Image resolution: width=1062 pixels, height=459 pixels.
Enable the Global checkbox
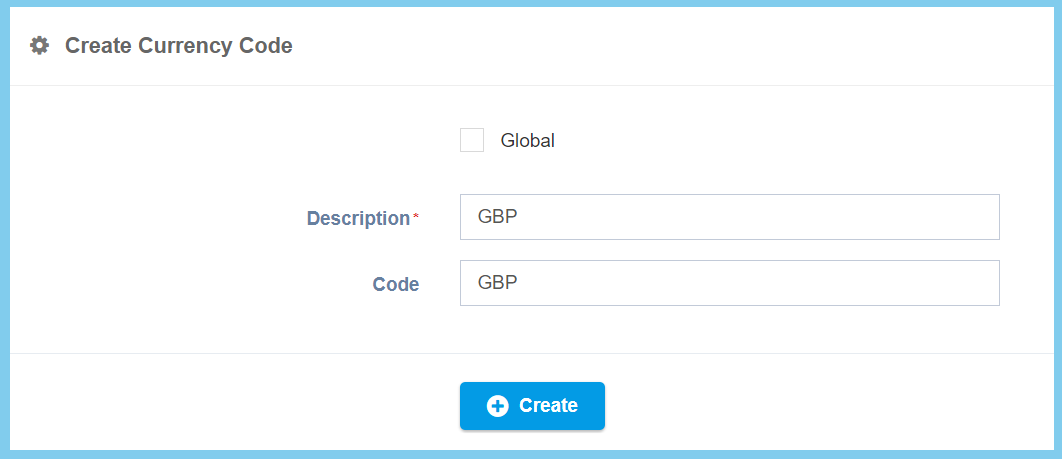click(472, 140)
